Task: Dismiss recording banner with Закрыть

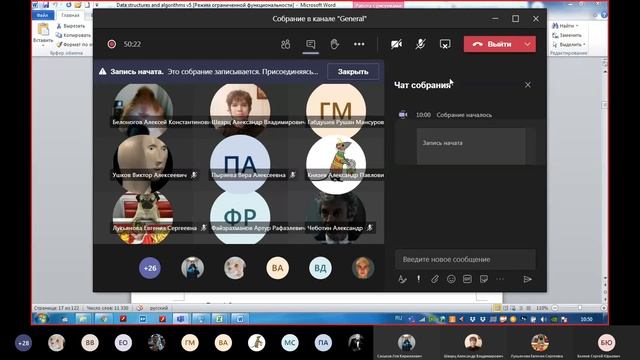Action: coord(353,71)
